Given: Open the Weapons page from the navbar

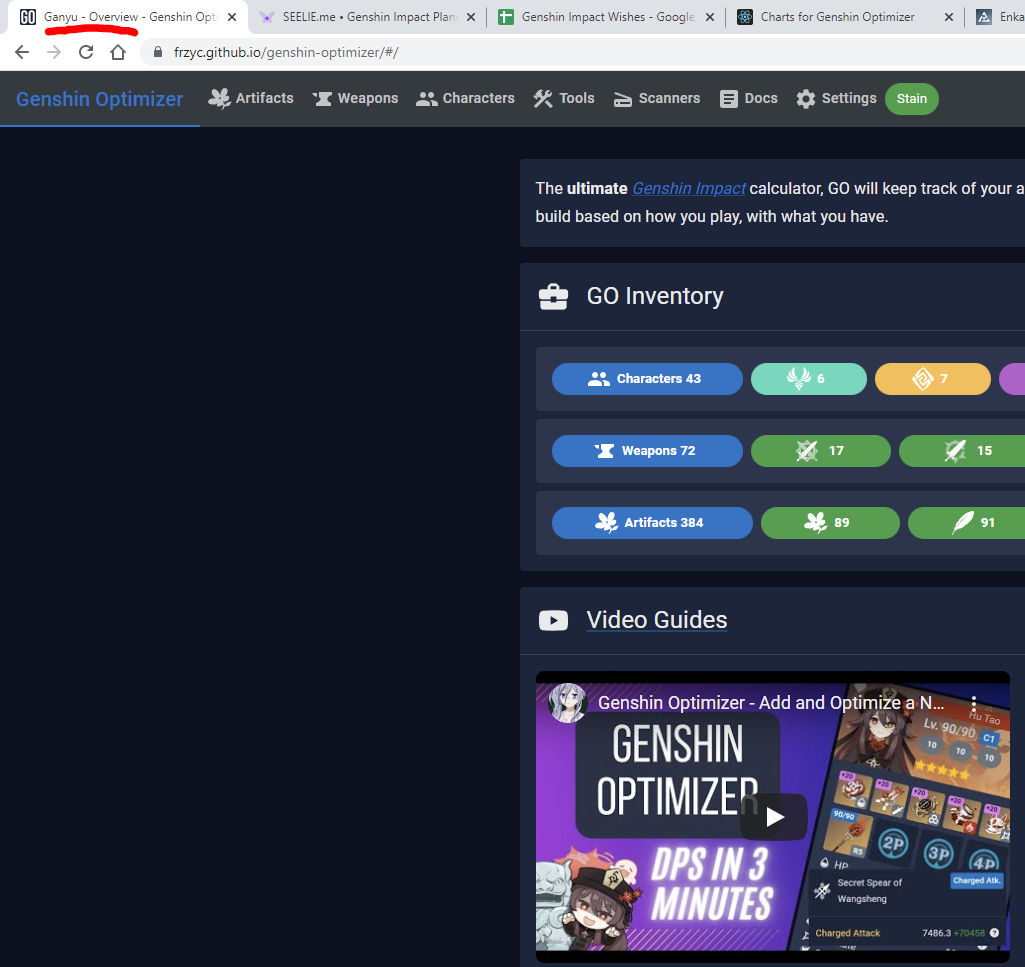Looking at the screenshot, I should coord(355,98).
